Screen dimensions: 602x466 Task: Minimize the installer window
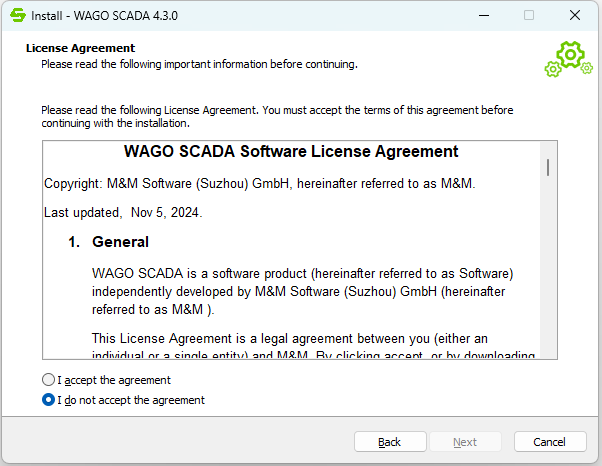tap(484, 16)
